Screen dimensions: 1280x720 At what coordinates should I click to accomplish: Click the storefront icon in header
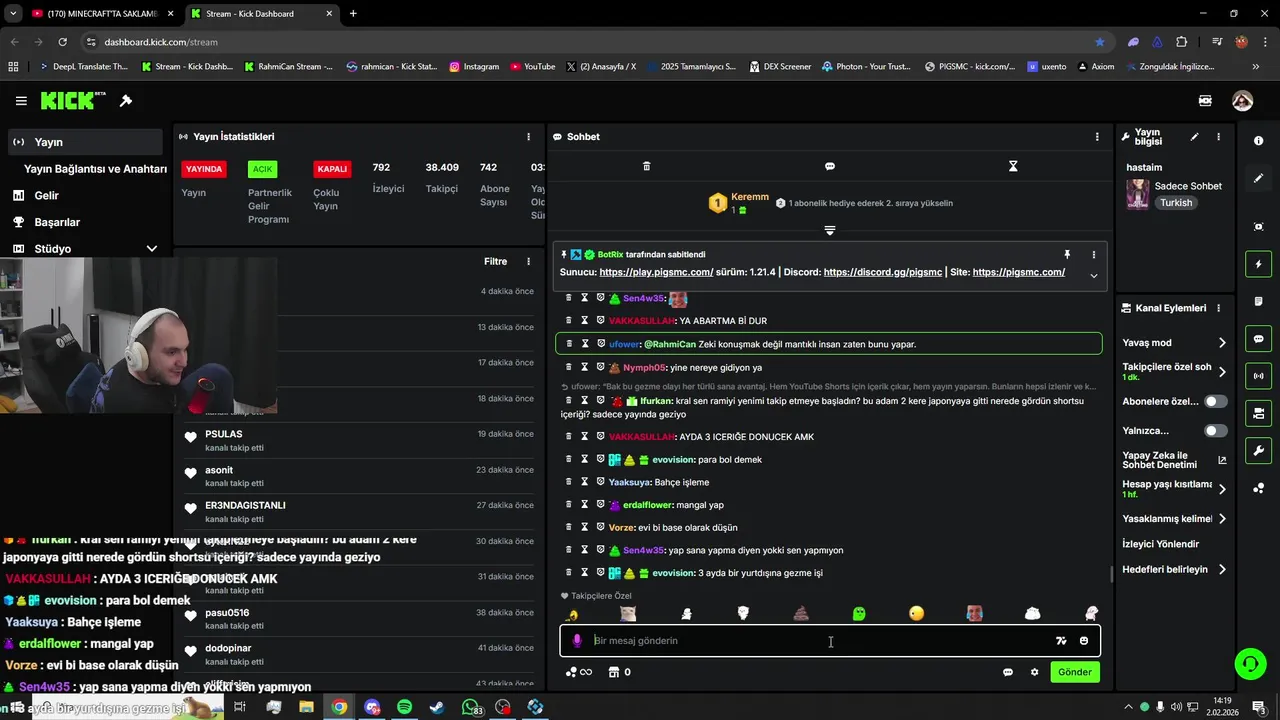[1205, 101]
